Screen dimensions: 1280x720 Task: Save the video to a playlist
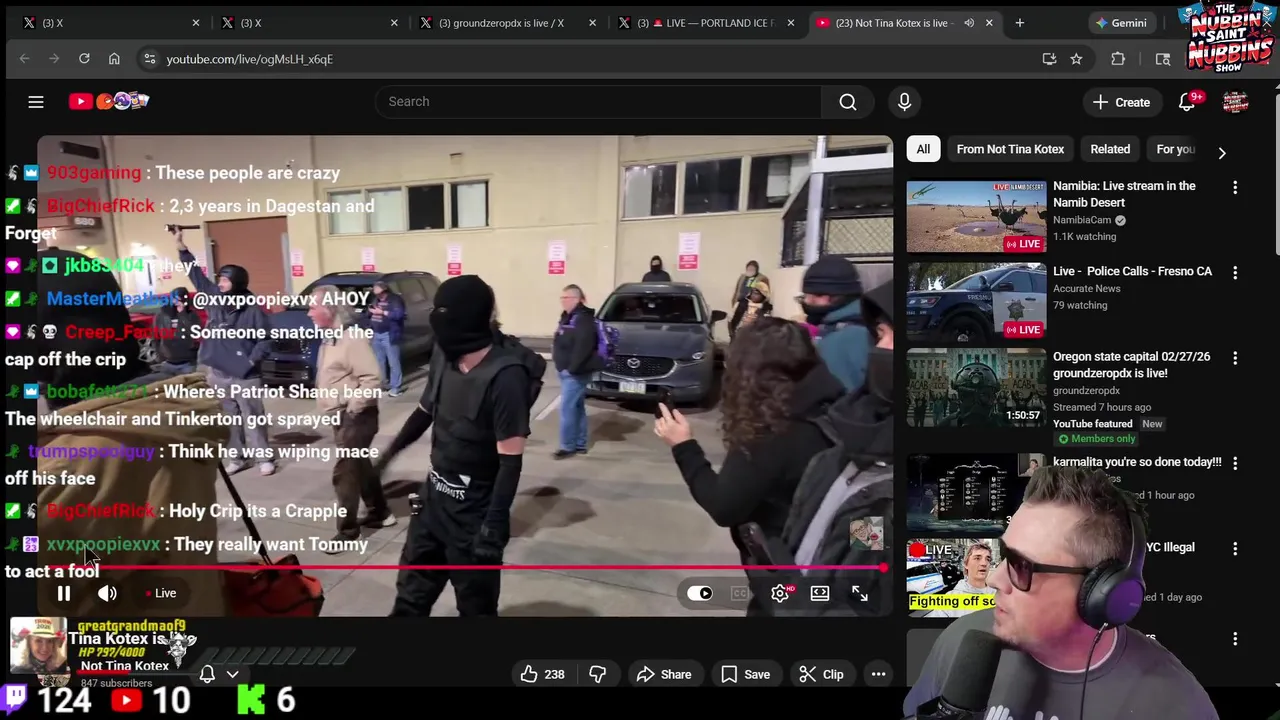click(745, 675)
